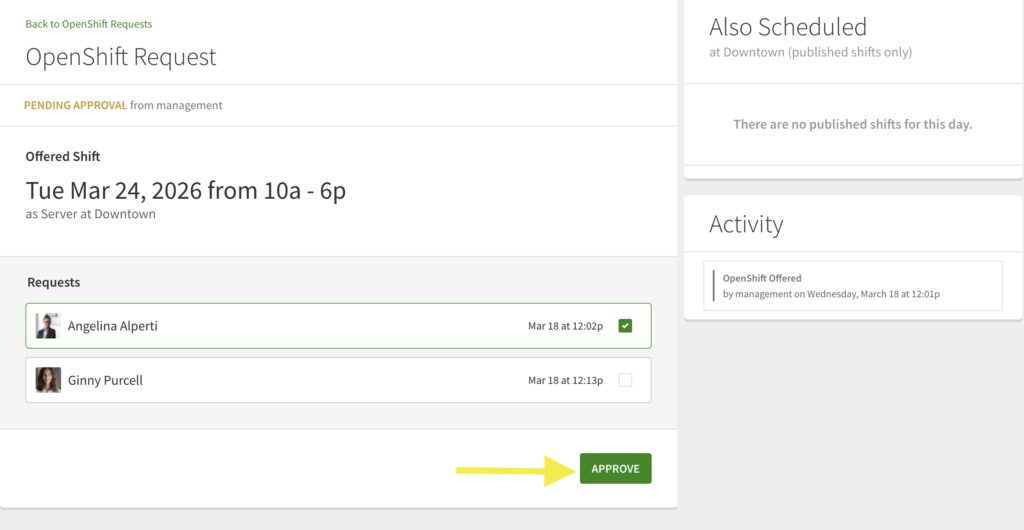Select the Angelina Alperti name text
The image size is (1024, 530).
click(x=113, y=326)
